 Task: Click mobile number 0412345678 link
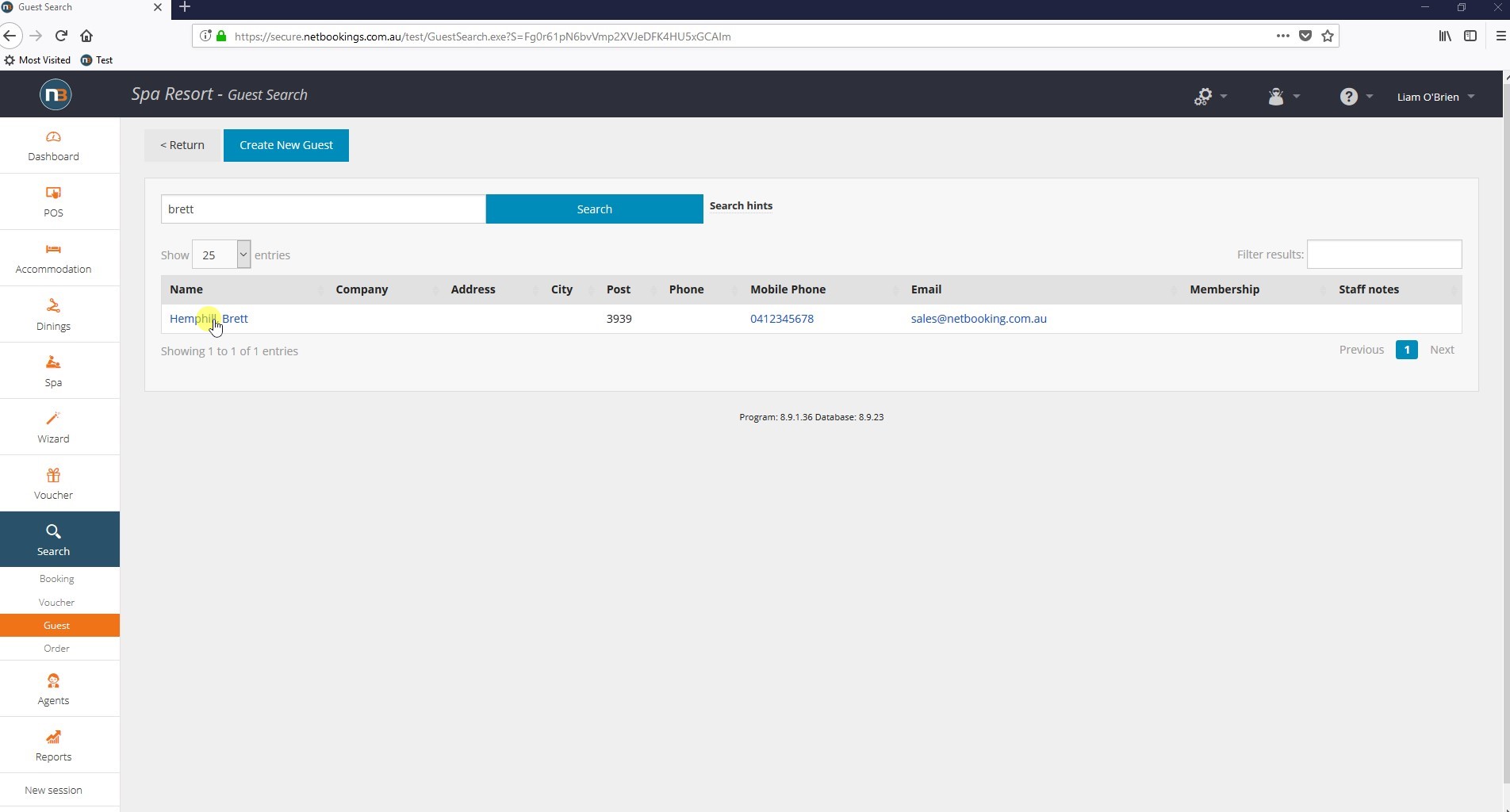pos(782,319)
